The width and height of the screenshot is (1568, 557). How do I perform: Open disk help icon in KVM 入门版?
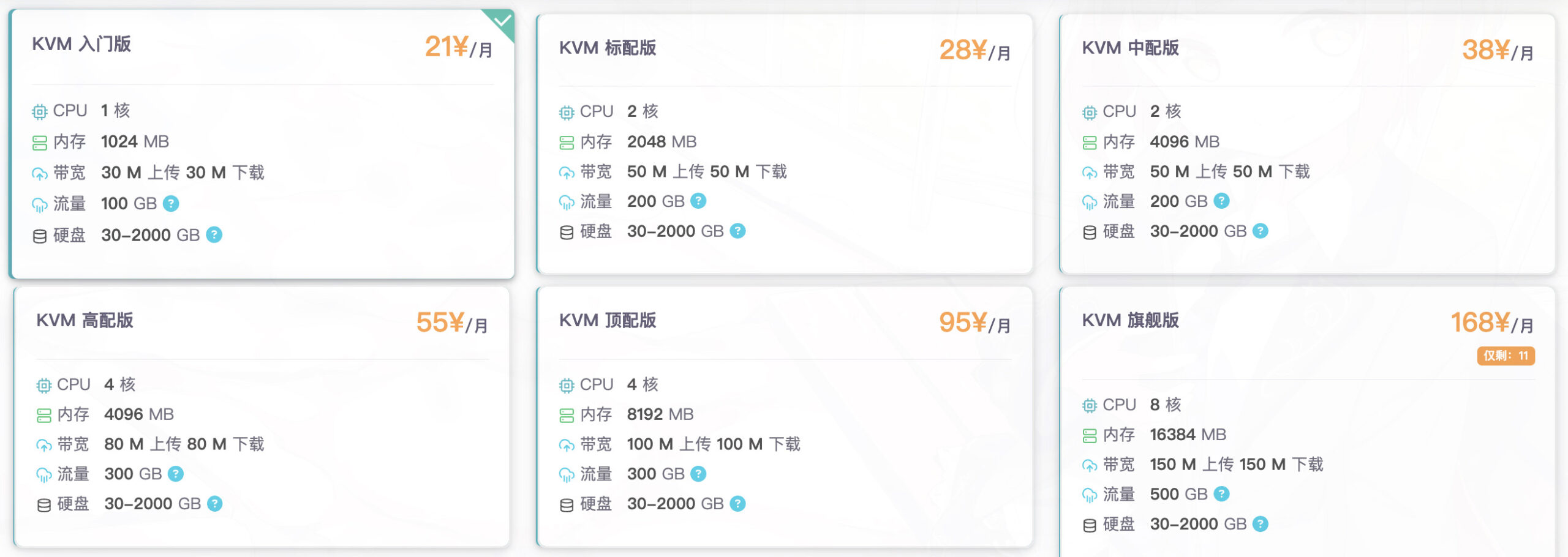pyautogui.click(x=214, y=234)
